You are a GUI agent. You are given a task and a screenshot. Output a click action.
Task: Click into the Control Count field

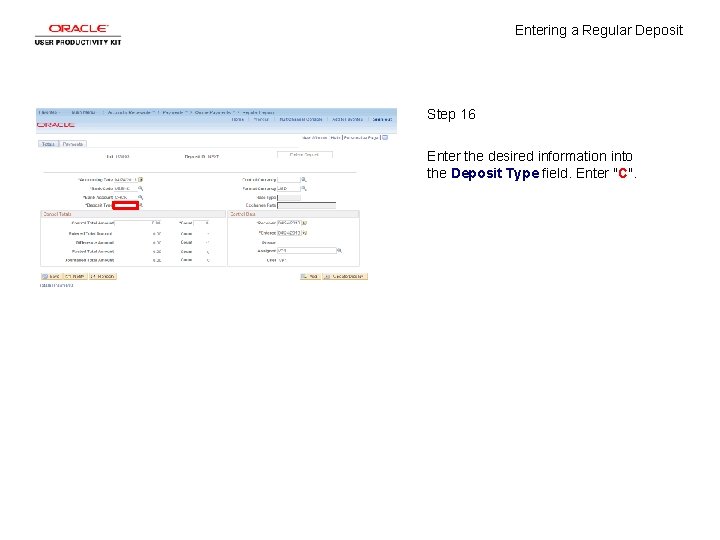201,223
